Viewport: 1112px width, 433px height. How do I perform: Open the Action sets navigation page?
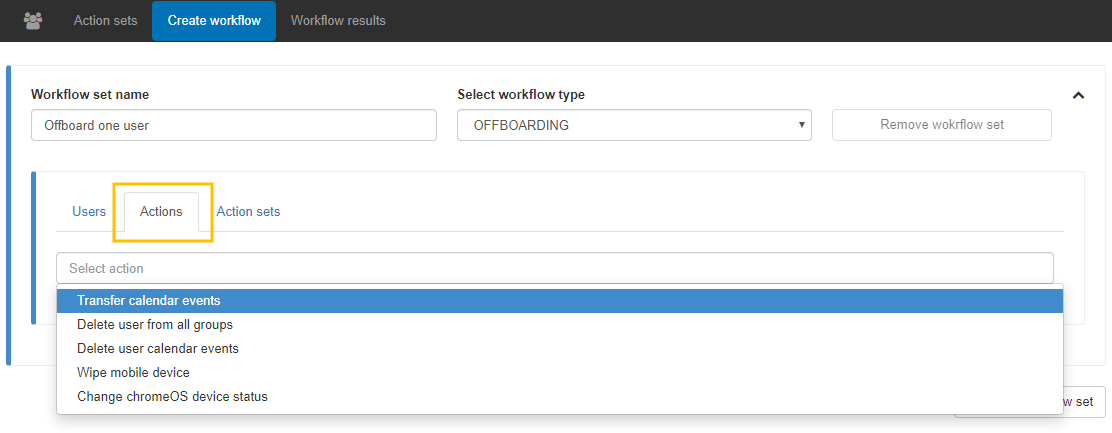[105, 21]
